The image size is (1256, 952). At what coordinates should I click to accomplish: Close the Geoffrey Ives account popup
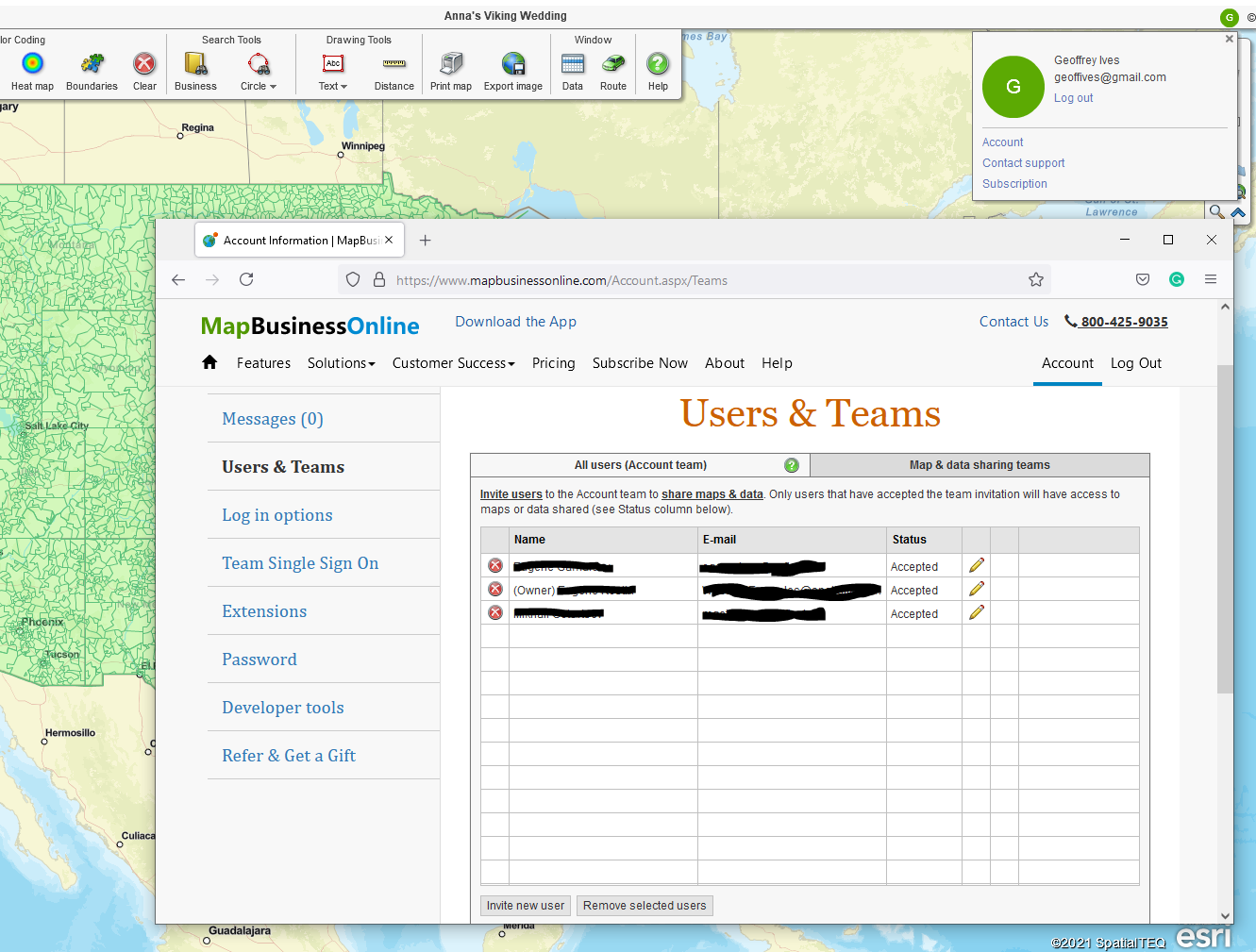pyautogui.click(x=1229, y=39)
